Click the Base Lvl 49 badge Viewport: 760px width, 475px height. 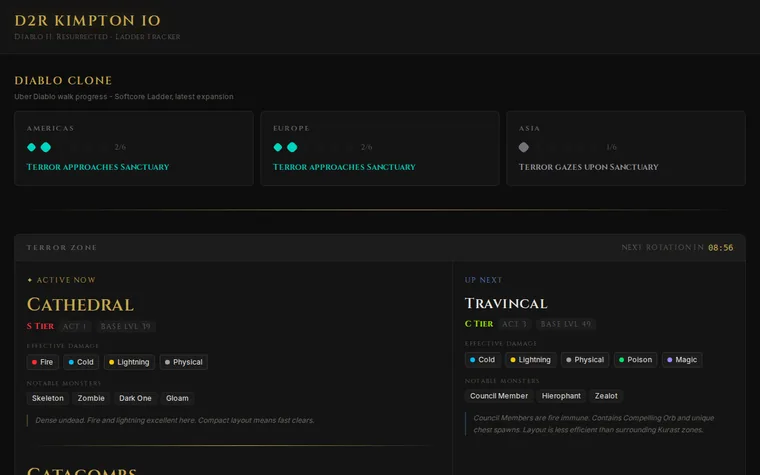[566, 324]
